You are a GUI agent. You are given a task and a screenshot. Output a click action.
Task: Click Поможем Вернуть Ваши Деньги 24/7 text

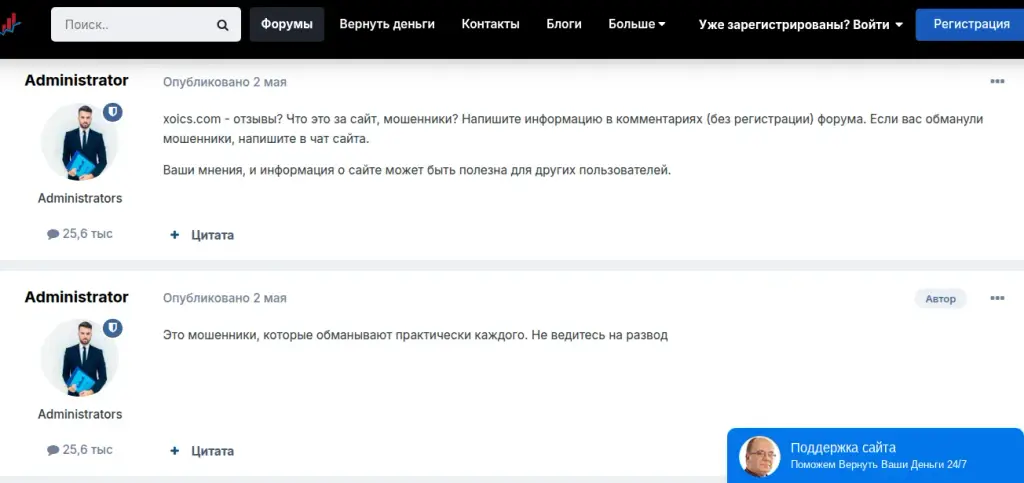878,465
